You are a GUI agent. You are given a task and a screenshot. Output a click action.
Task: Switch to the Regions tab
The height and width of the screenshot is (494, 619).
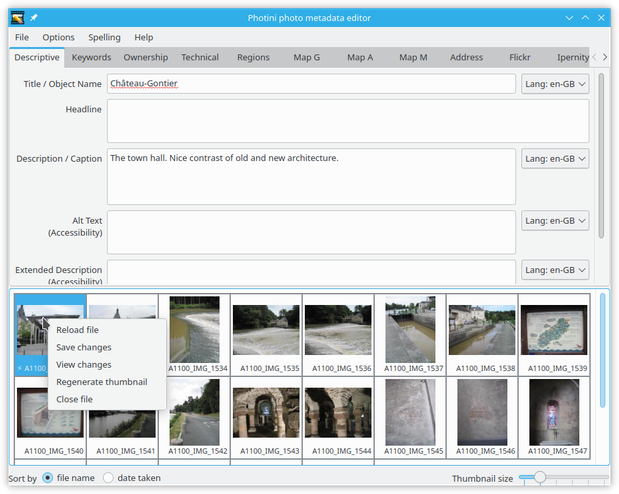tap(253, 57)
